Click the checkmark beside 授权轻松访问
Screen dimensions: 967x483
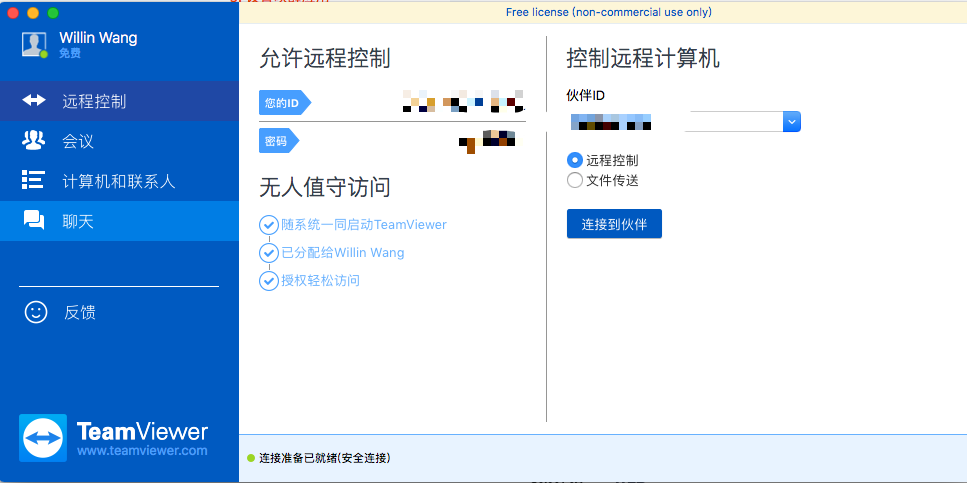click(268, 281)
